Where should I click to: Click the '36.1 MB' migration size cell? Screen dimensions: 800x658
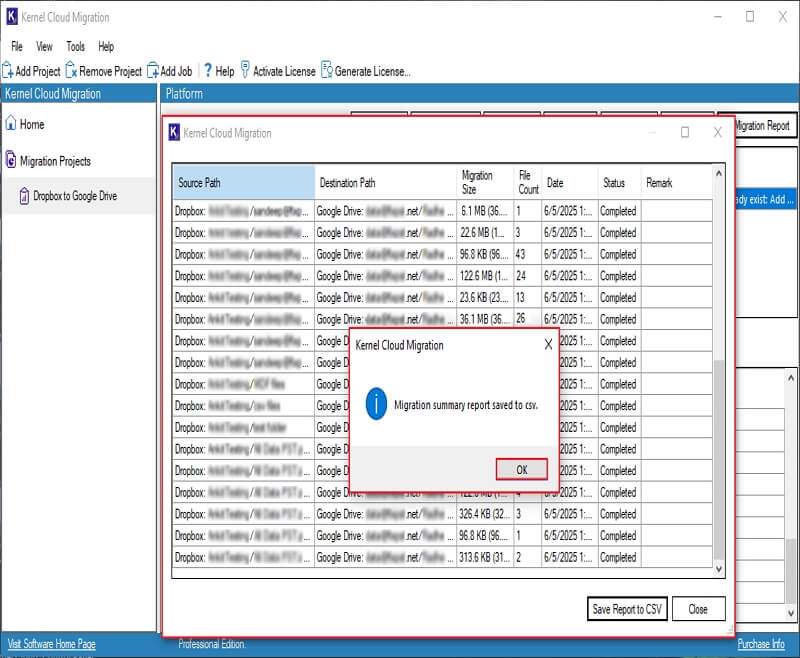pyautogui.click(x=485, y=319)
